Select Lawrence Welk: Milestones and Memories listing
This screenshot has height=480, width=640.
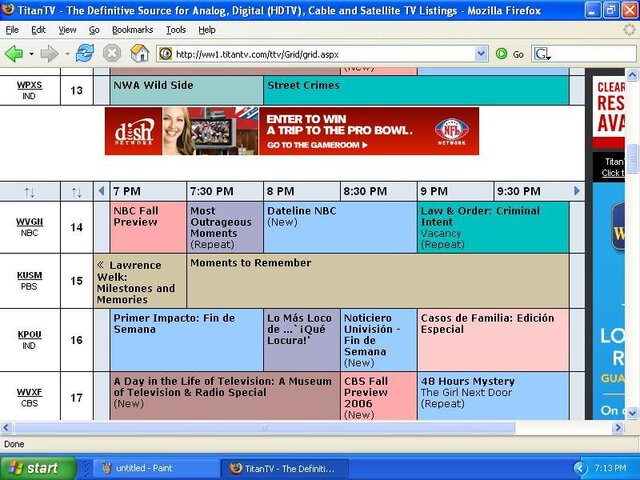pos(140,281)
